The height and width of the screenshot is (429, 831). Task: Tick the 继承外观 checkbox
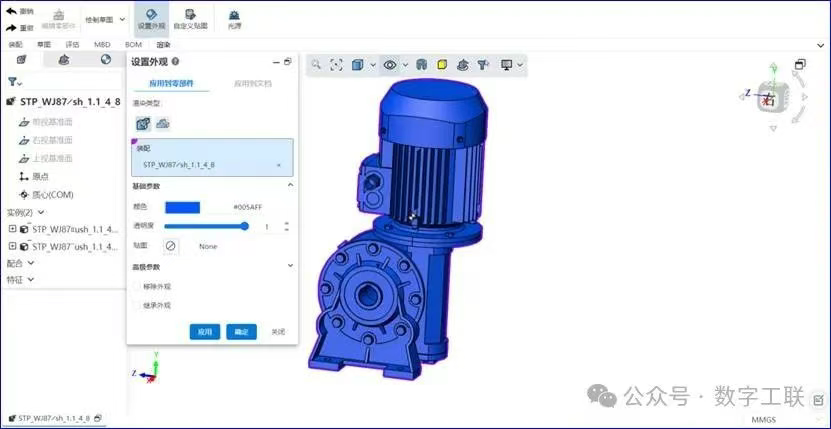coord(139,305)
